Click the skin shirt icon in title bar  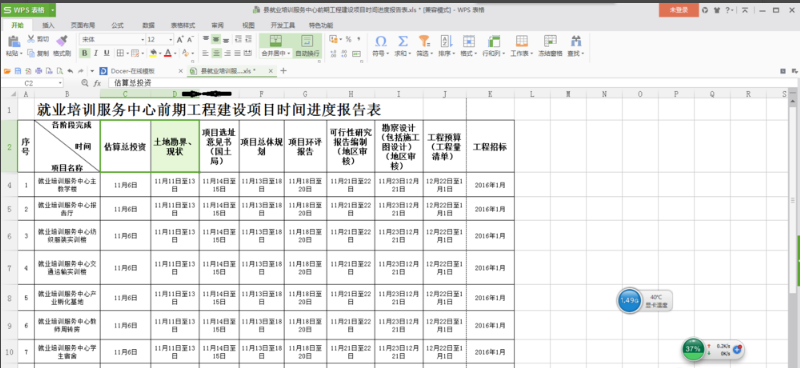(716, 10)
